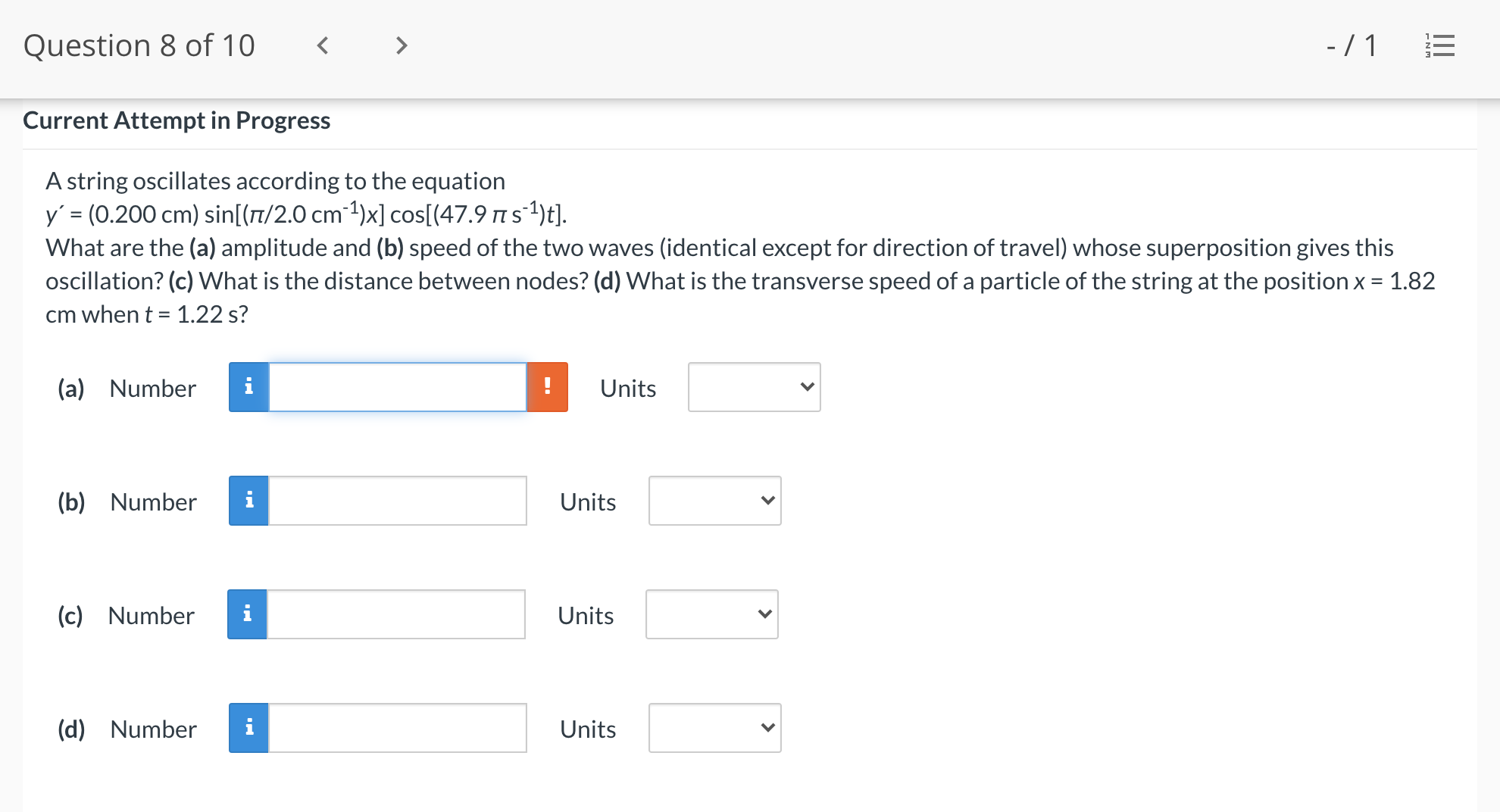Select the Units label next to part (a)
This screenshot has width=1500, height=812.
click(x=627, y=389)
